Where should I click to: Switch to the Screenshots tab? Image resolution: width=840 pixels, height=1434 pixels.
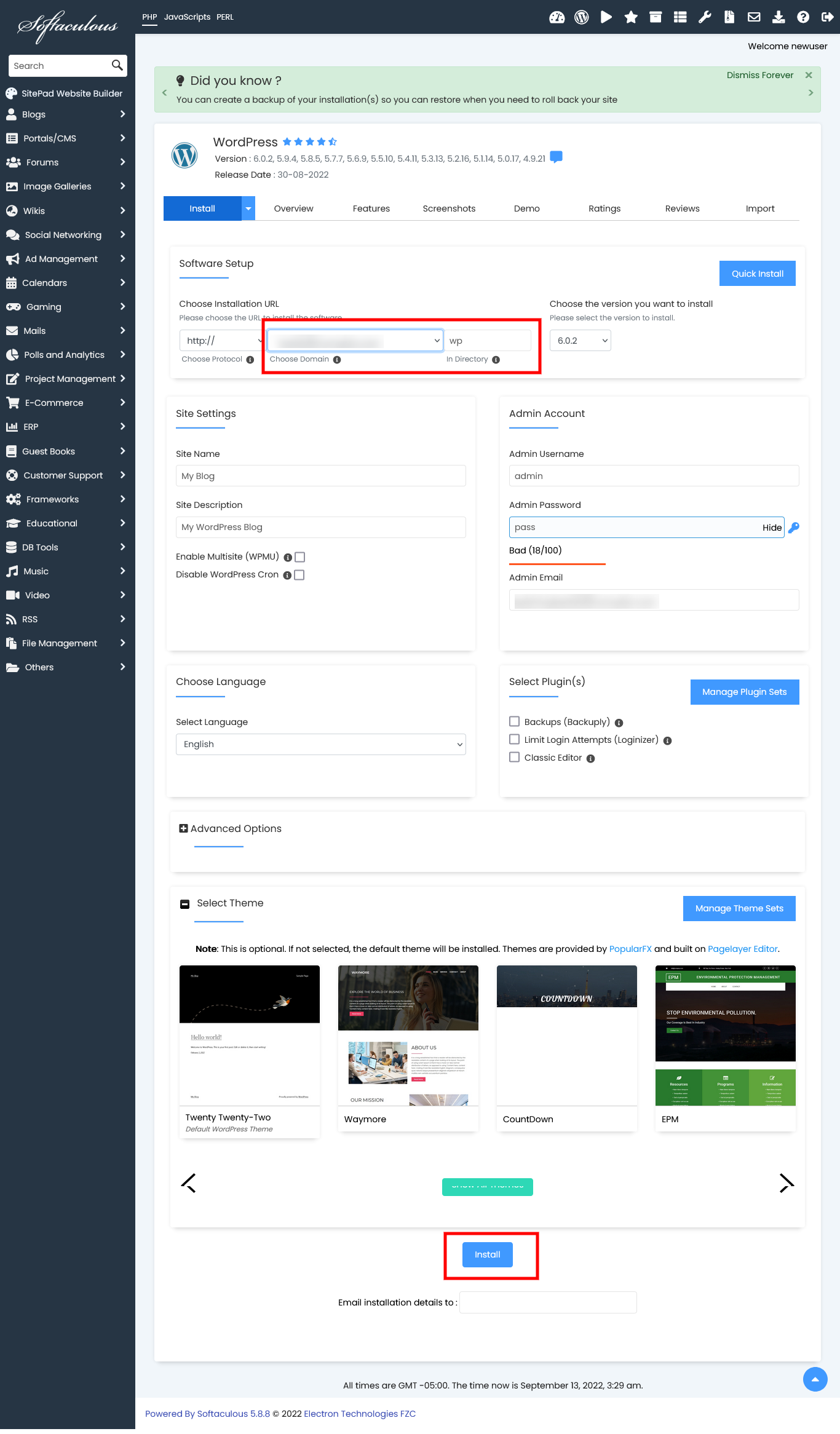pos(449,208)
